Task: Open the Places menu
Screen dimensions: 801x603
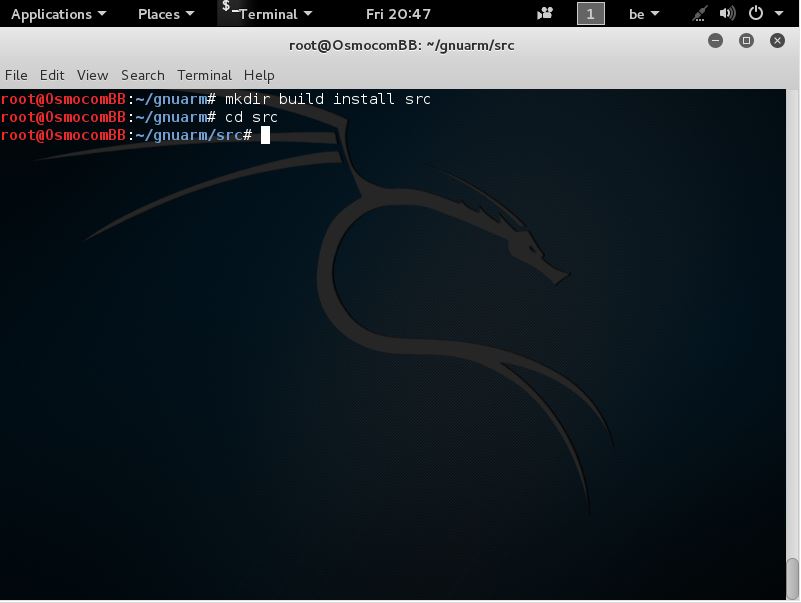Action: pos(166,14)
